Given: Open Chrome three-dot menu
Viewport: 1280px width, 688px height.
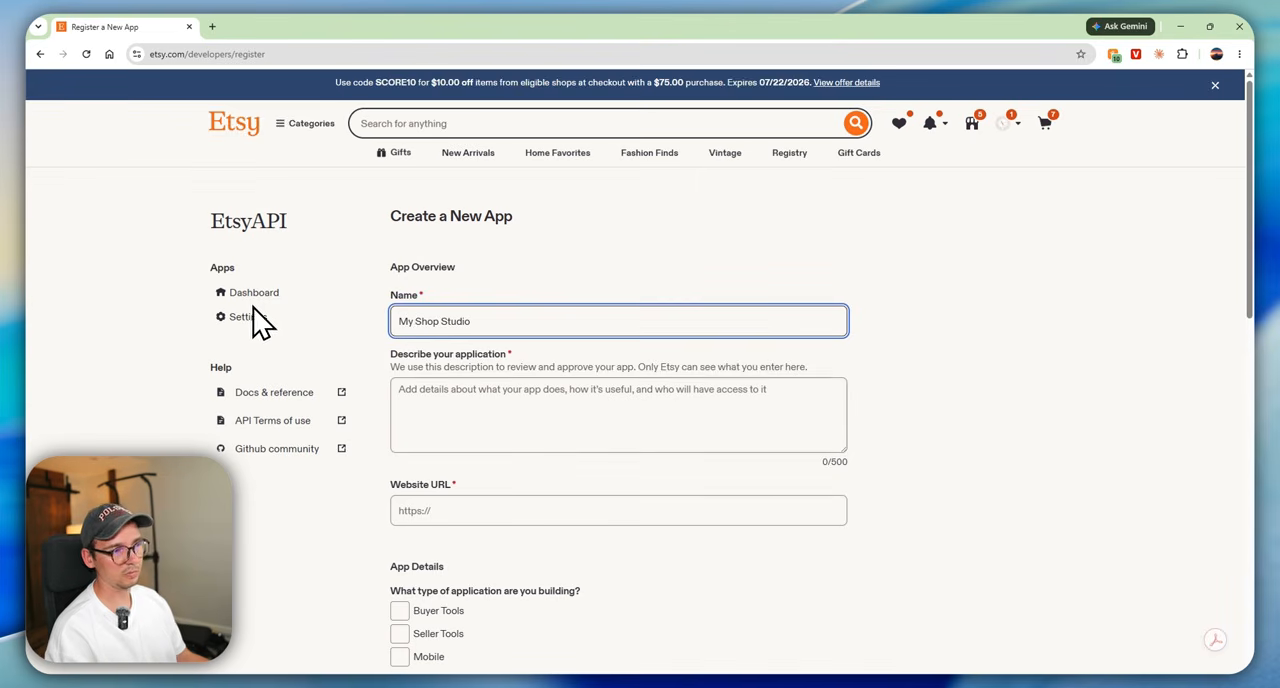Looking at the screenshot, I should click(x=1239, y=54).
